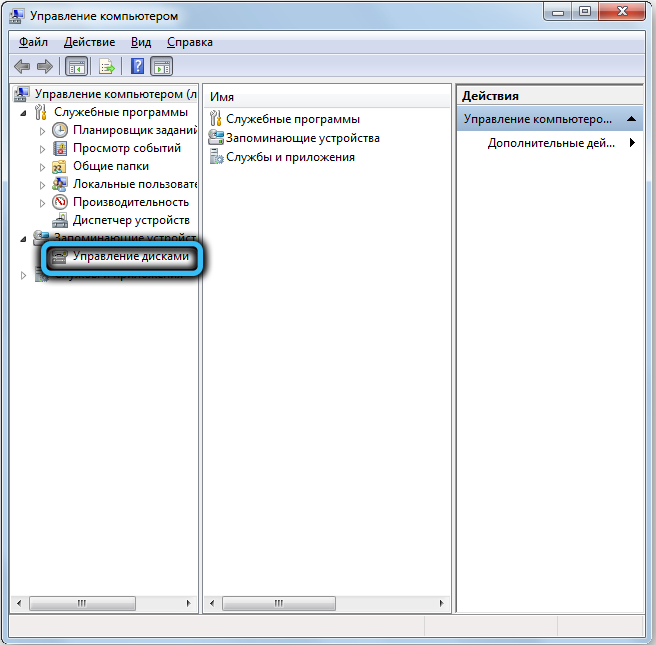The image size is (656, 645).
Task: Click Дополнительные дей... action link
Action: [551, 143]
